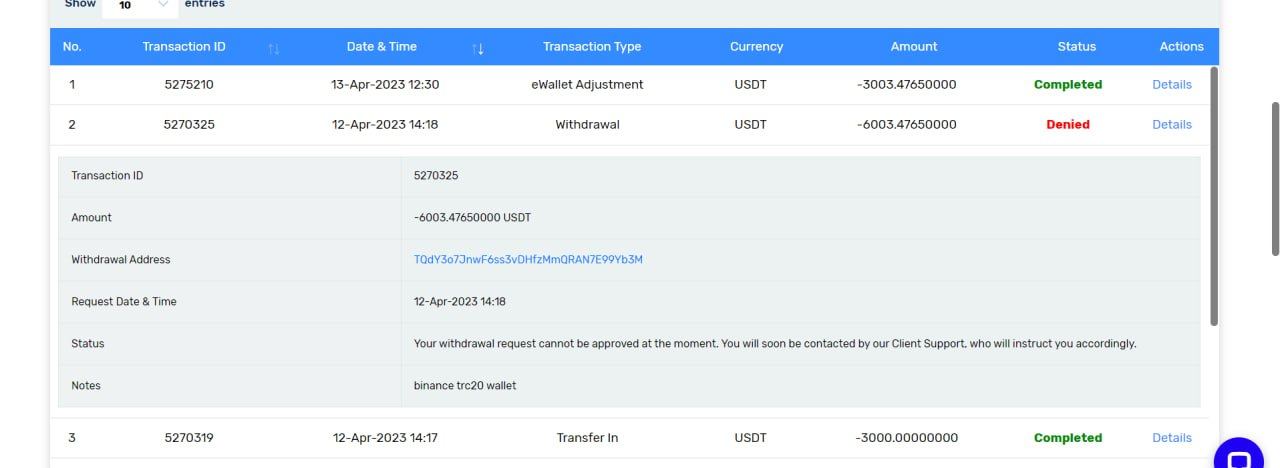Viewport: 1280px width, 468px height.
Task: Click the transactions table vertical scrollbar
Action: (x=1214, y=195)
